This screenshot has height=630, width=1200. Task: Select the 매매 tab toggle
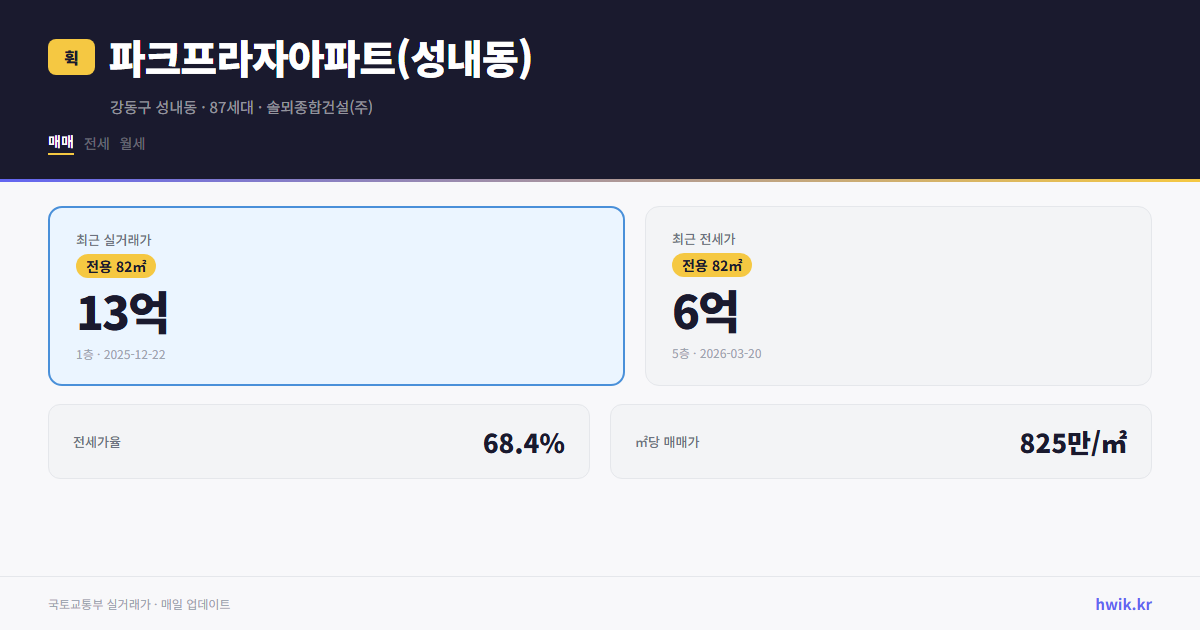60,143
